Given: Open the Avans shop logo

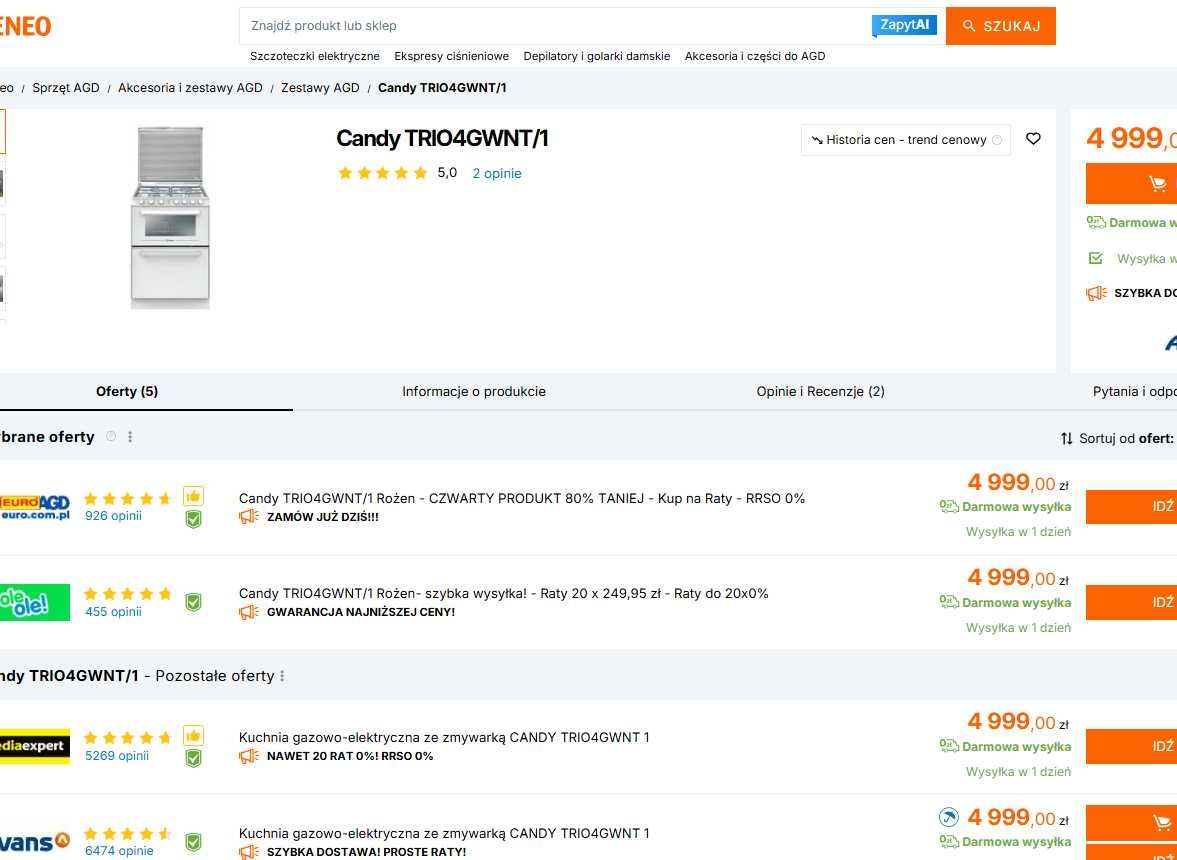Looking at the screenshot, I should [35, 842].
